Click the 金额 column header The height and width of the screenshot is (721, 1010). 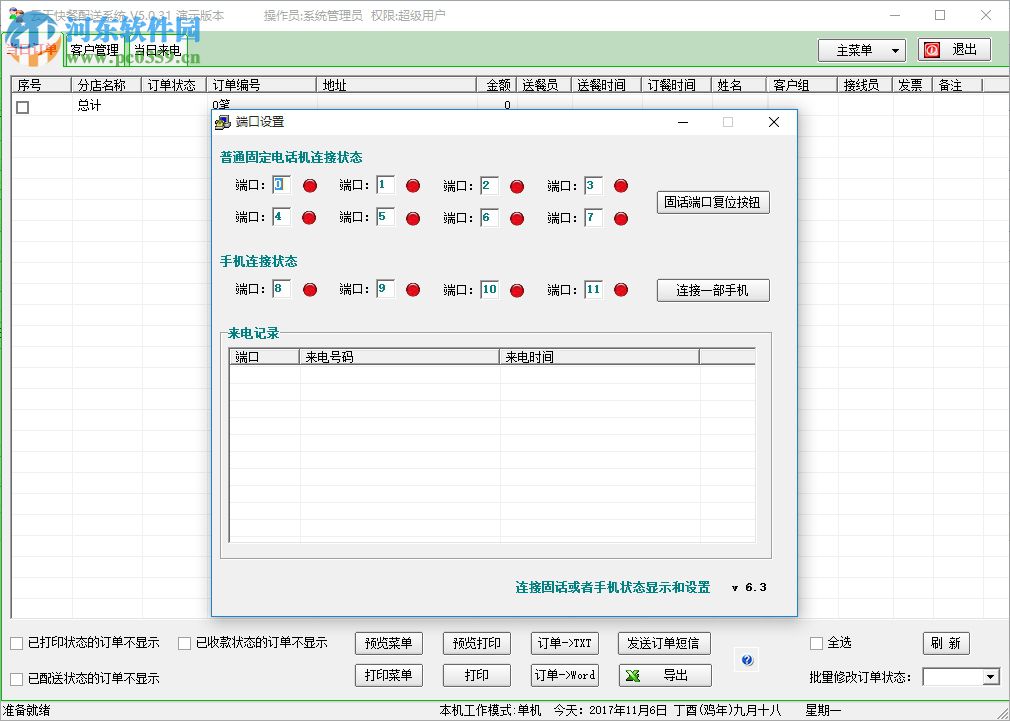pyautogui.click(x=497, y=85)
